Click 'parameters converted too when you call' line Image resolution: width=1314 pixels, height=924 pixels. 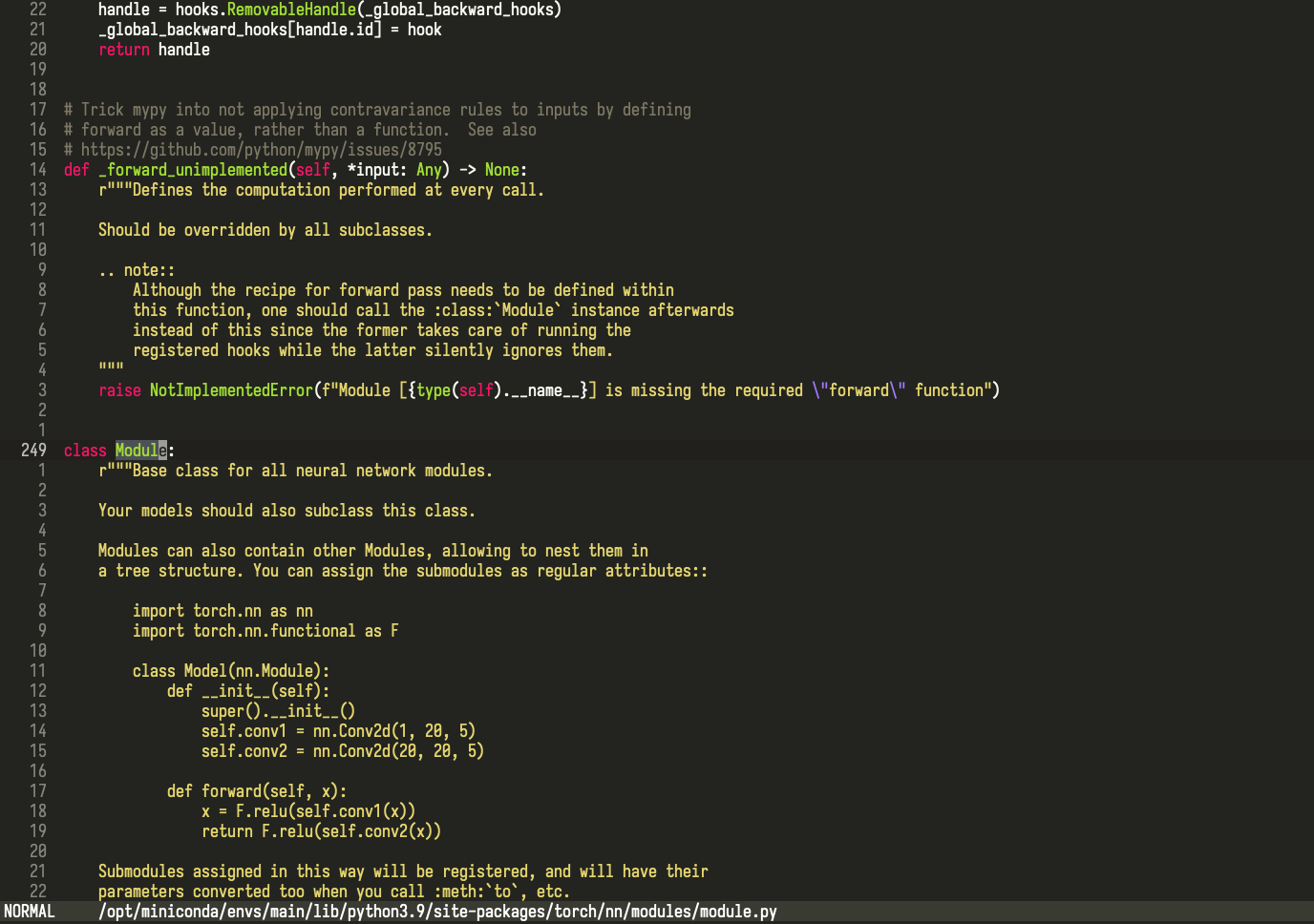(x=334, y=892)
